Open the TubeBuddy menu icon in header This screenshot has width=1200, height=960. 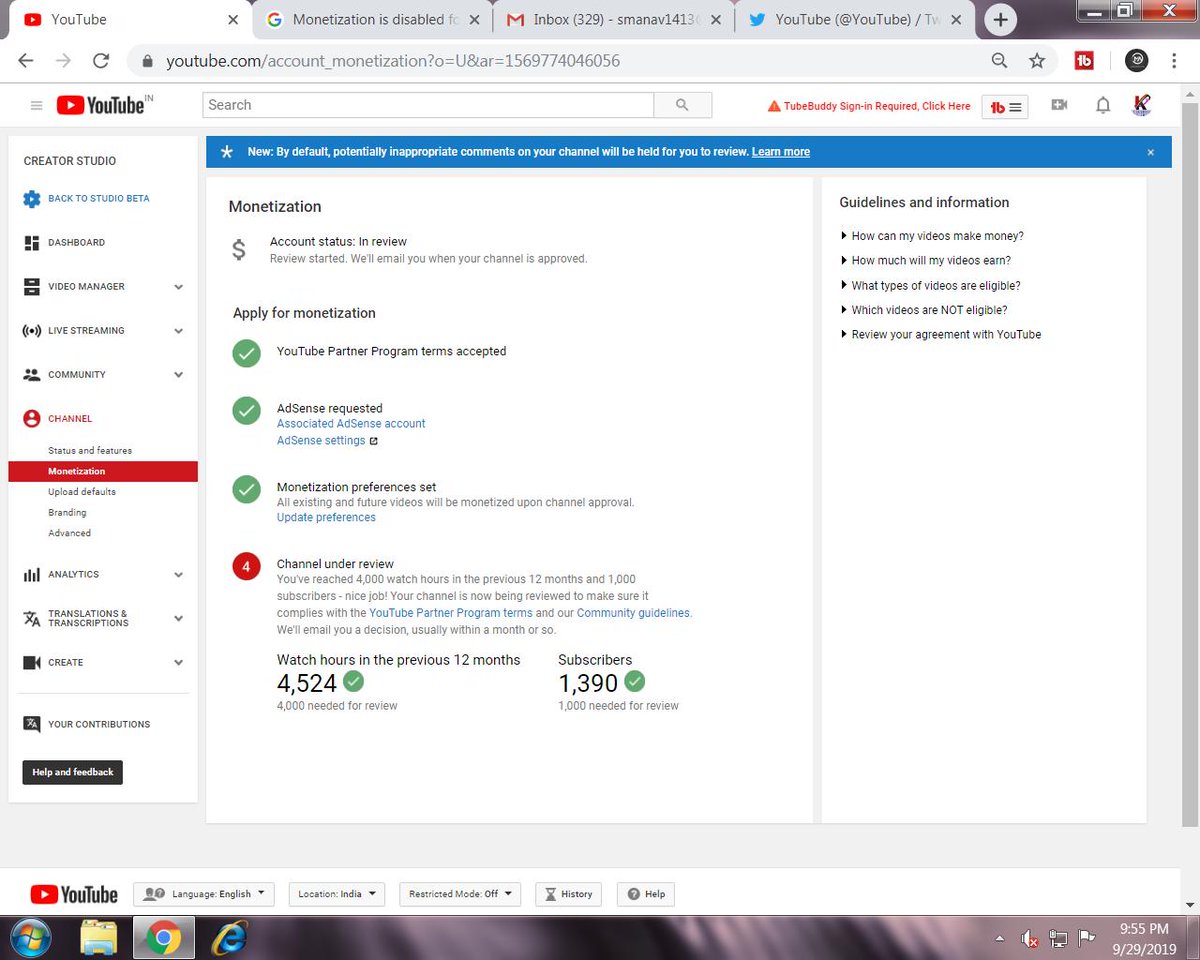pos(1006,106)
